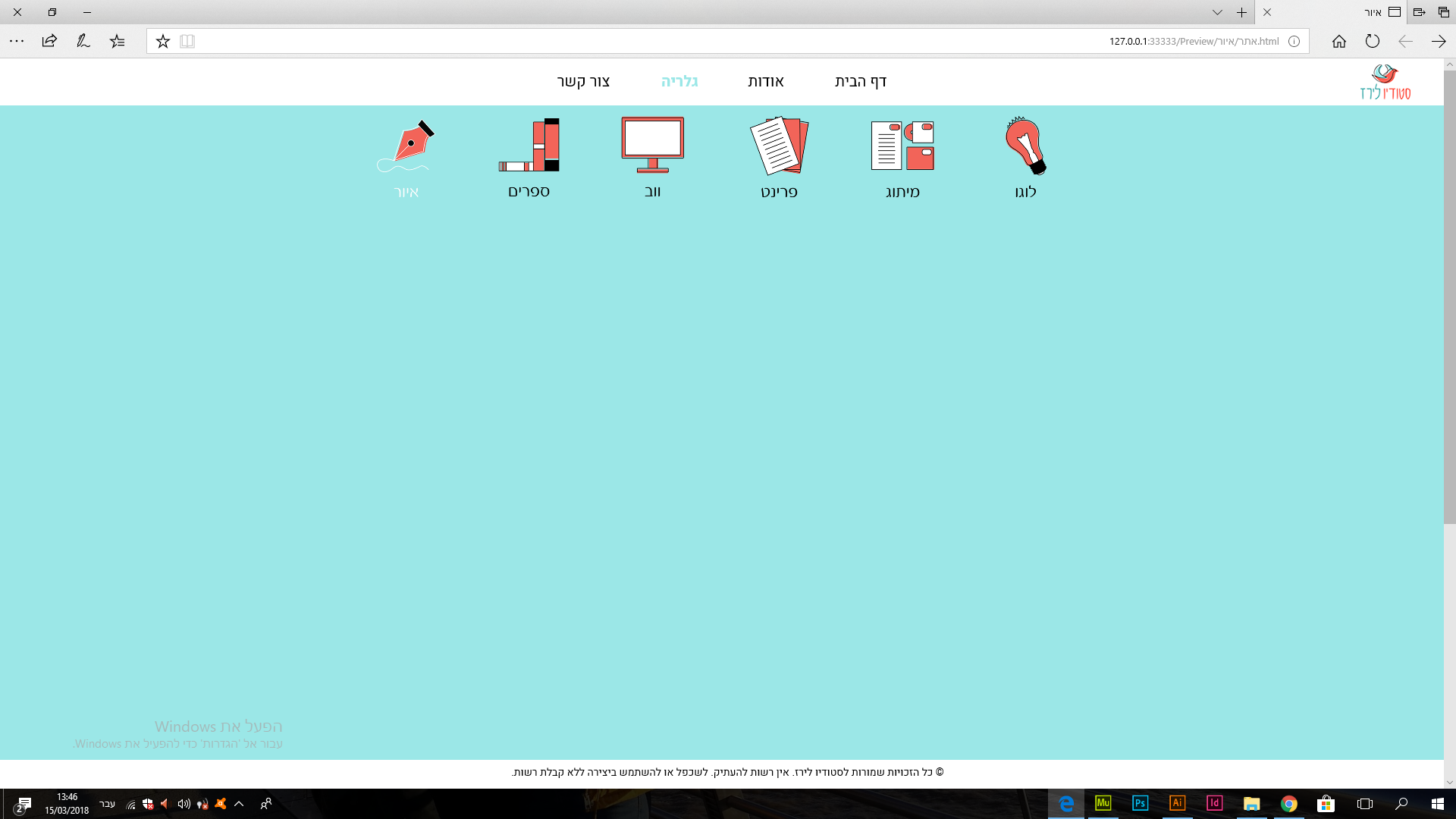This screenshot has width=1456, height=819.
Task: Open the אודות navigation page
Action: [x=766, y=81]
